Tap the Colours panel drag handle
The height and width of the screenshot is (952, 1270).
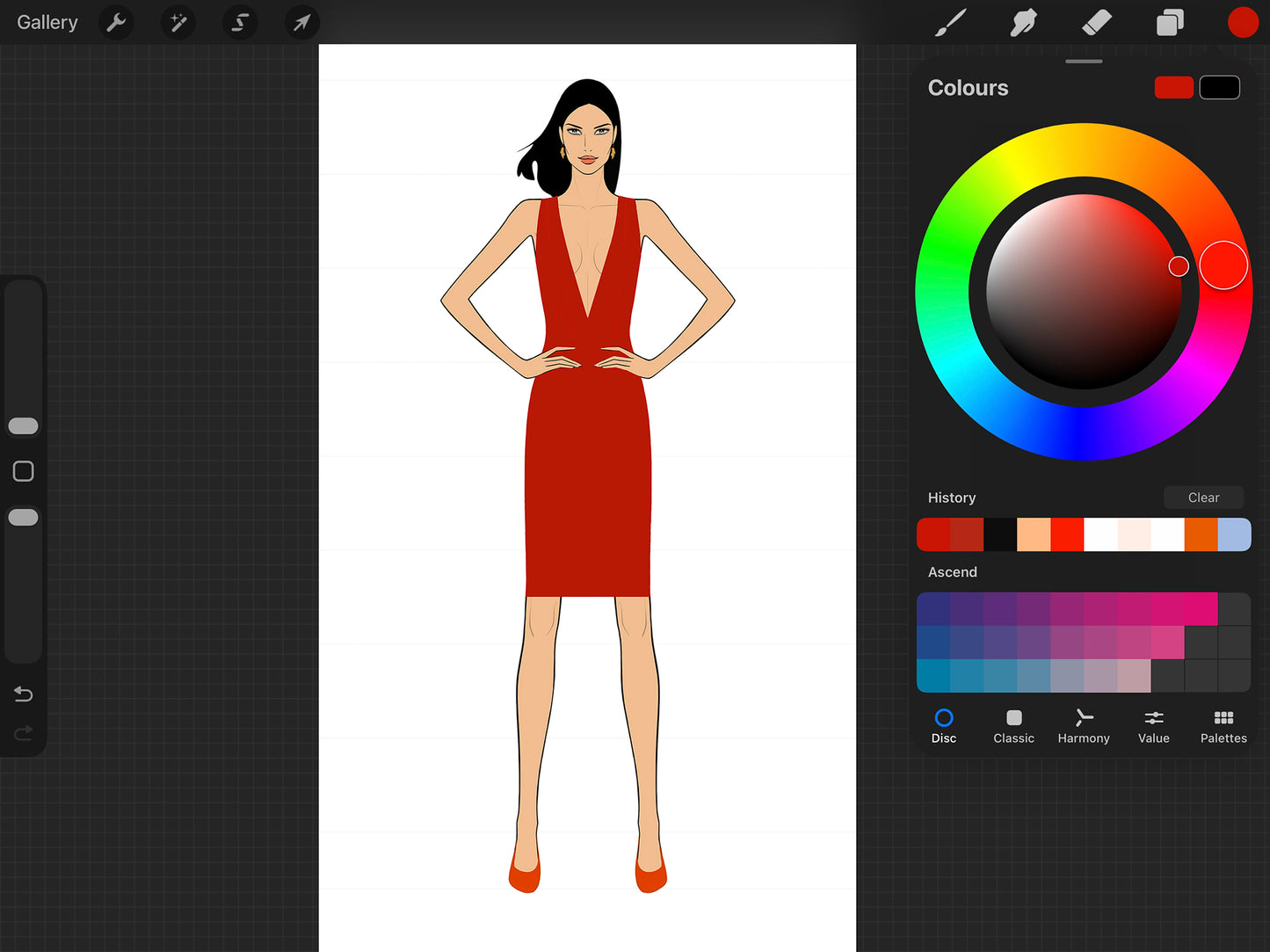click(x=1084, y=62)
